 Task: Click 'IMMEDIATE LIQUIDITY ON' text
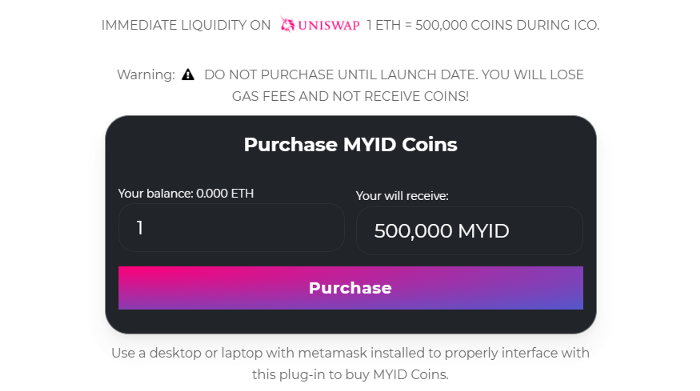point(186,25)
